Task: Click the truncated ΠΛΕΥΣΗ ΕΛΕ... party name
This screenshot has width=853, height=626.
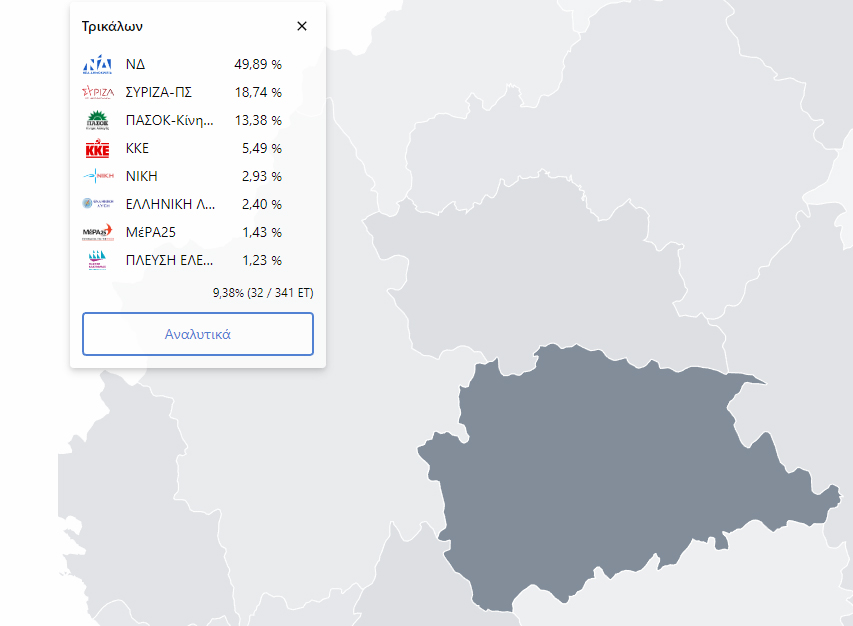Action: tap(169, 260)
